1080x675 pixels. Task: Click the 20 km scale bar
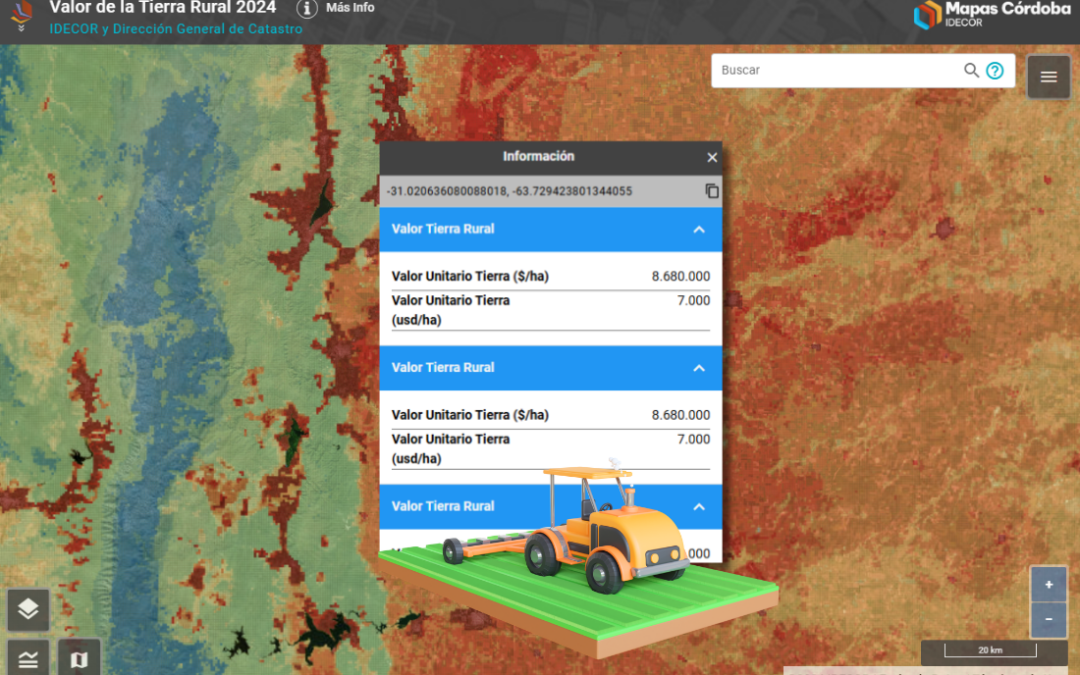tap(990, 650)
